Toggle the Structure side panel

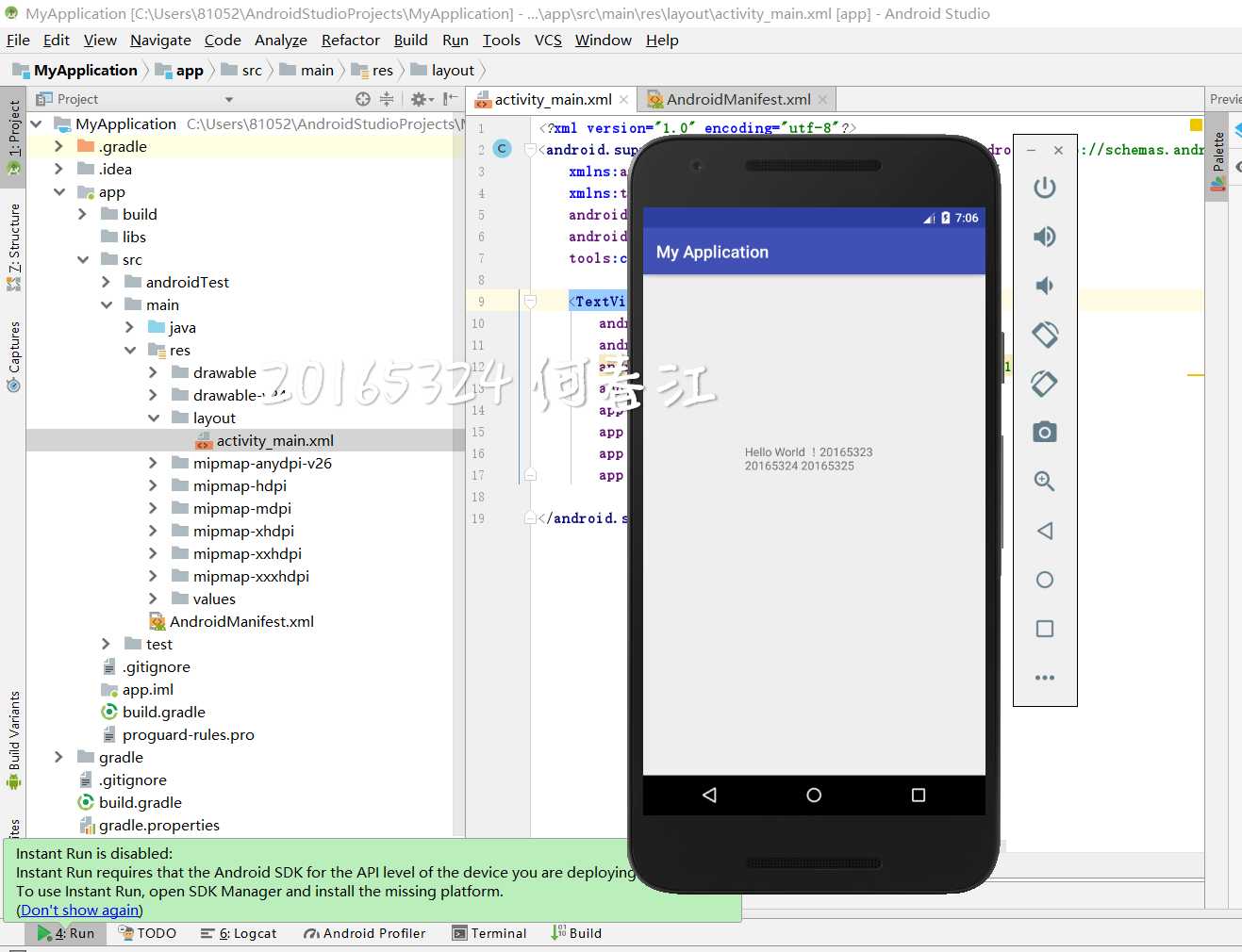(14, 247)
